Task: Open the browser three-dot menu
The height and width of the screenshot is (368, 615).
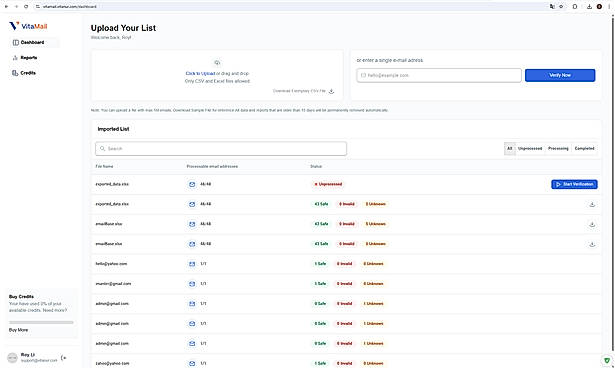Action: point(609,7)
